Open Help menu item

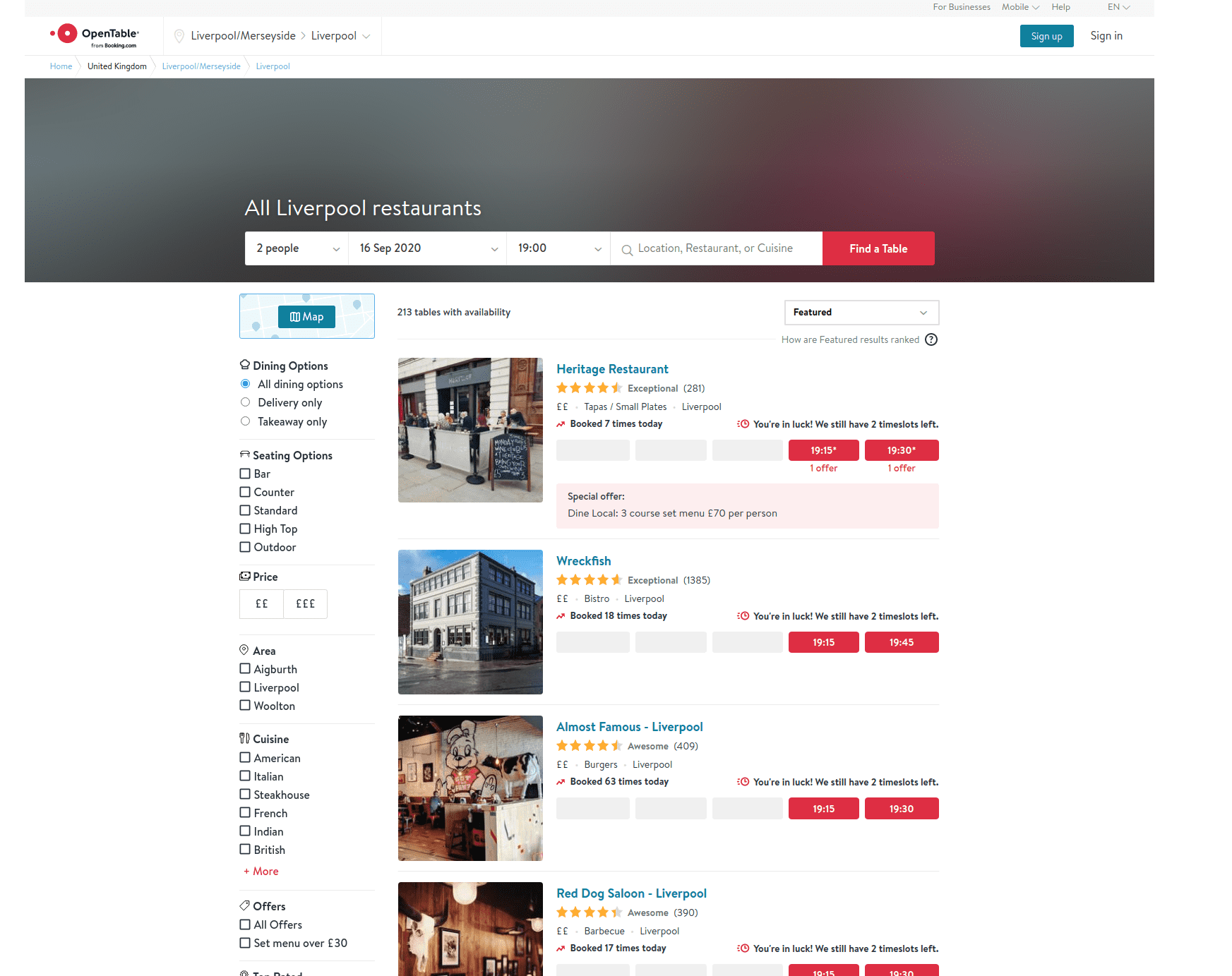1060,7
